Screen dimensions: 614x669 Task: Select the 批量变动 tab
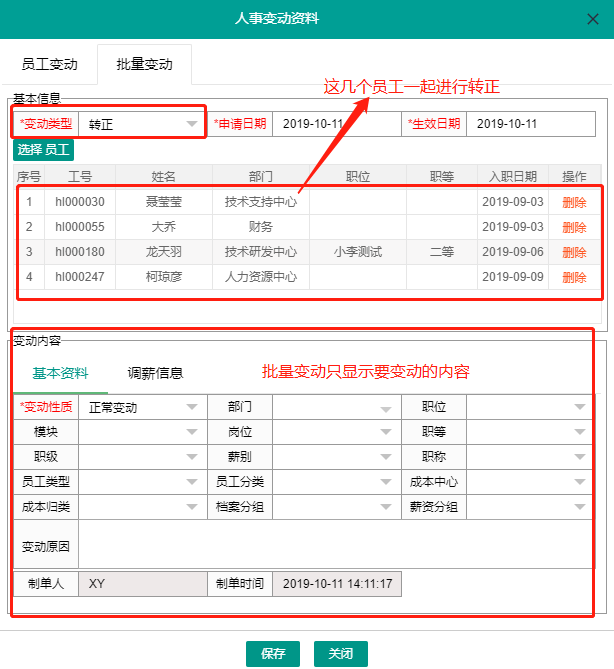coord(144,64)
